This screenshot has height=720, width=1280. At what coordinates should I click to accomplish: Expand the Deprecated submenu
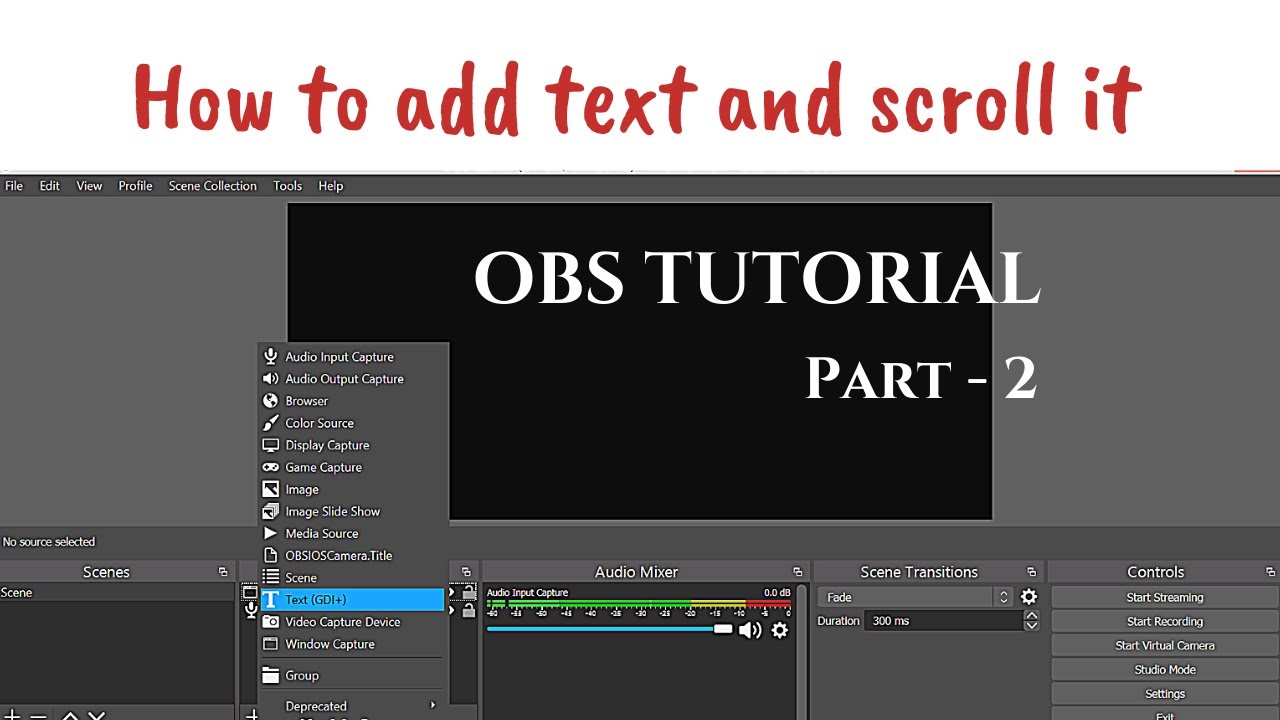[x=352, y=706]
